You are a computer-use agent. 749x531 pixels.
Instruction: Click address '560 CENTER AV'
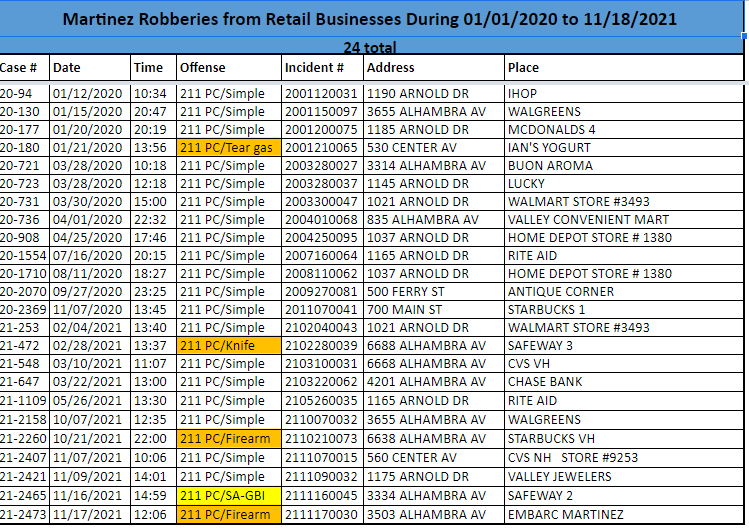tap(434, 457)
